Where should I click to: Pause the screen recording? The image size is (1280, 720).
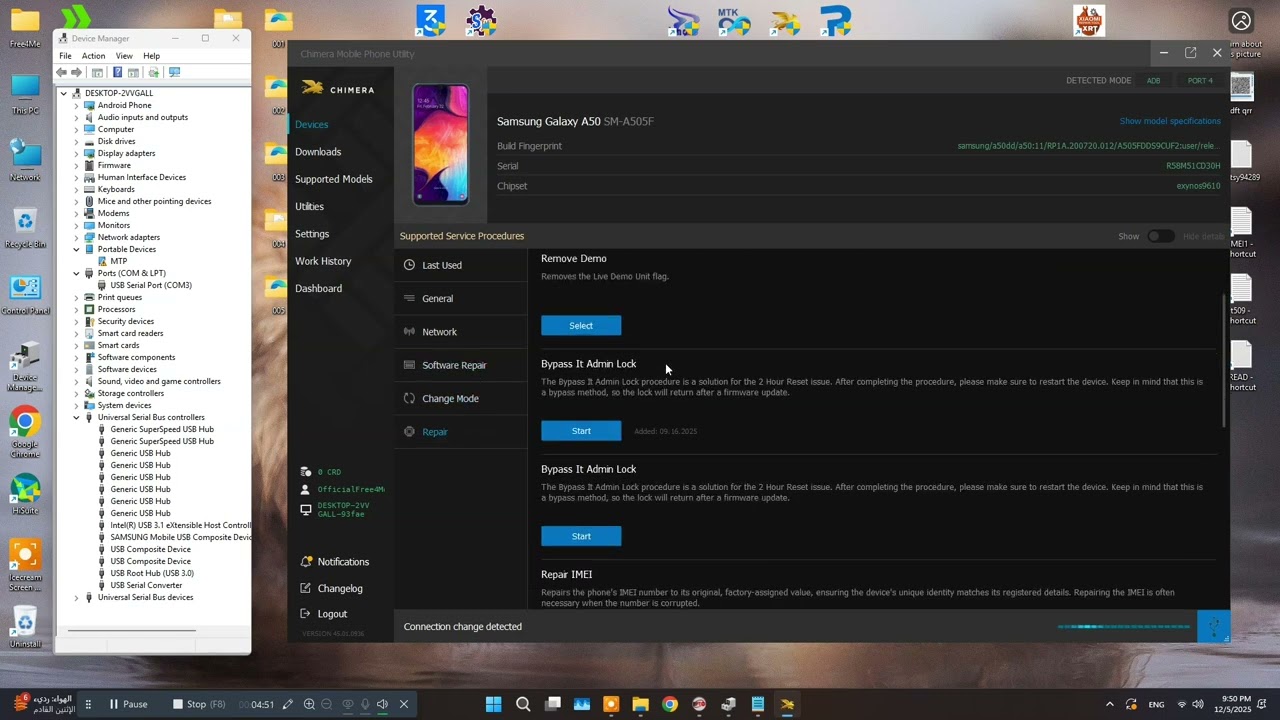click(x=128, y=704)
